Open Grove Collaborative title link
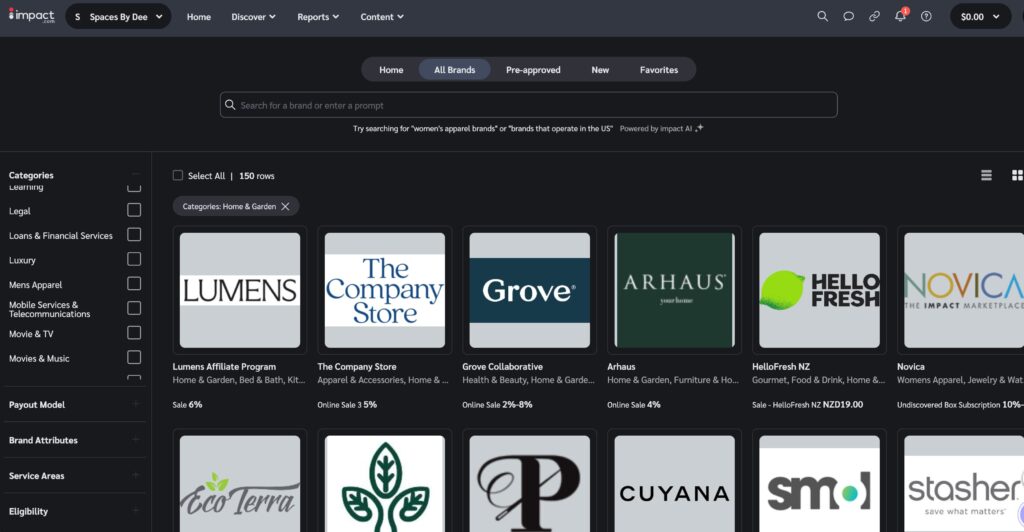This screenshot has width=1024, height=532. 502,367
